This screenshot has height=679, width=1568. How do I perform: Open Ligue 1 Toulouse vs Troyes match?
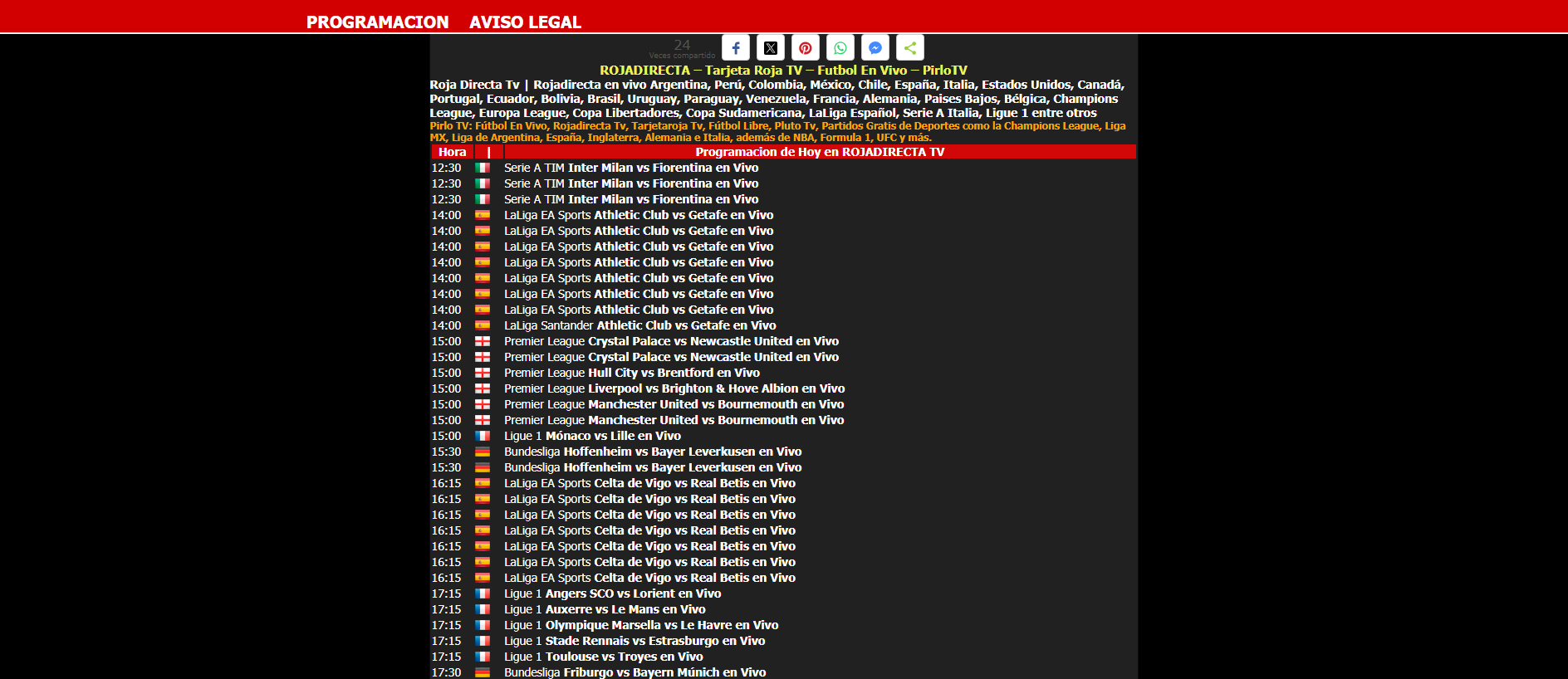tap(604, 657)
